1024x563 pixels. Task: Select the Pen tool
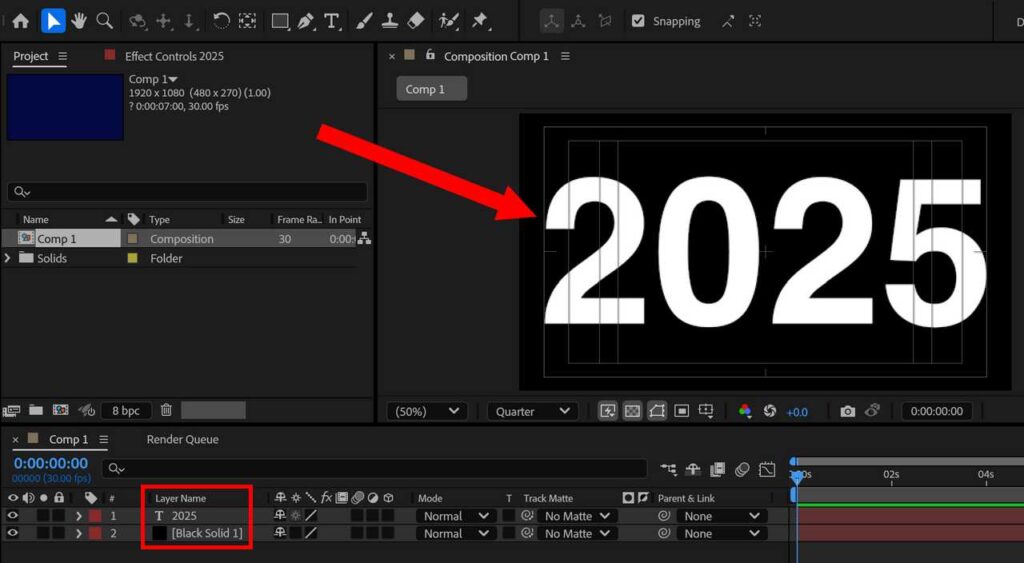tap(306, 22)
